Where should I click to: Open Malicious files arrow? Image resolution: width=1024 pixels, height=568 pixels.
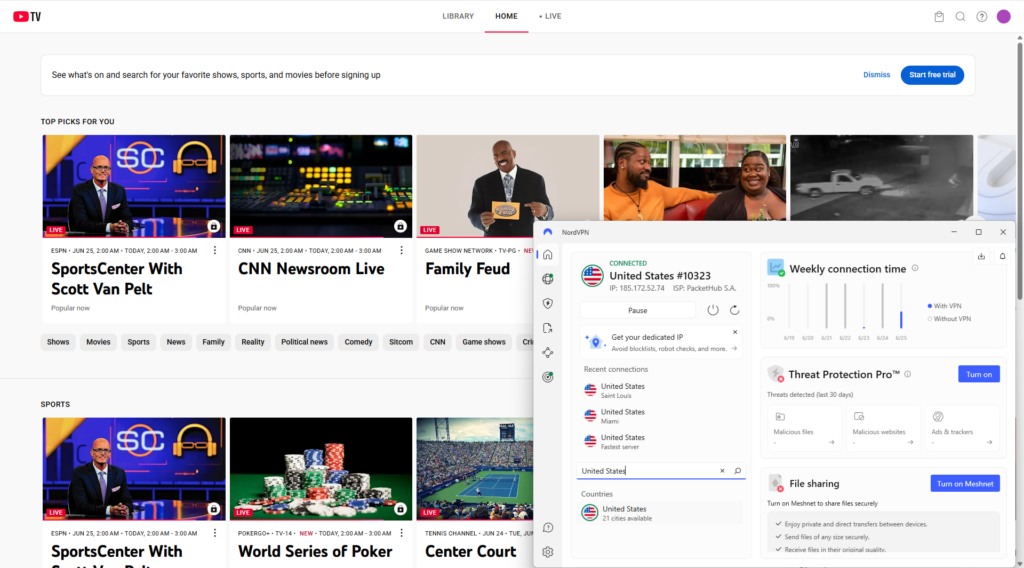[831, 442]
